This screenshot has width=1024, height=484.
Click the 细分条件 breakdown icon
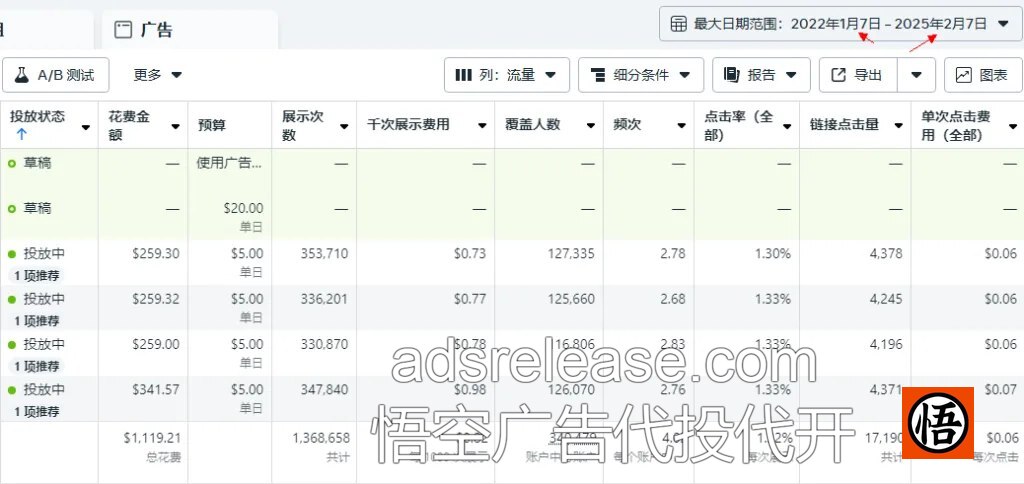pyautogui.click(x=597, y=75)
